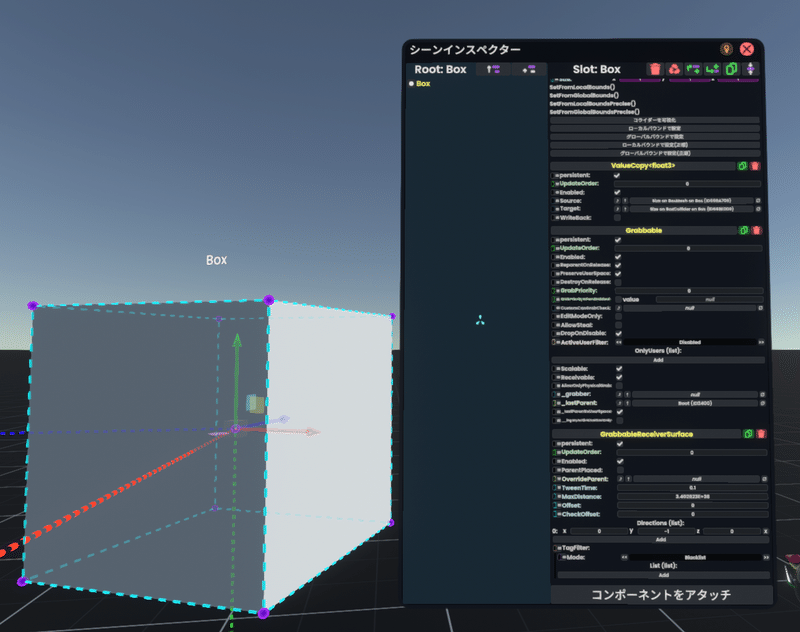Cycle TagFilter Mode to next value
Image resolution: width=800 pixels, height=632 pixels.
click(x=766, y=558)
